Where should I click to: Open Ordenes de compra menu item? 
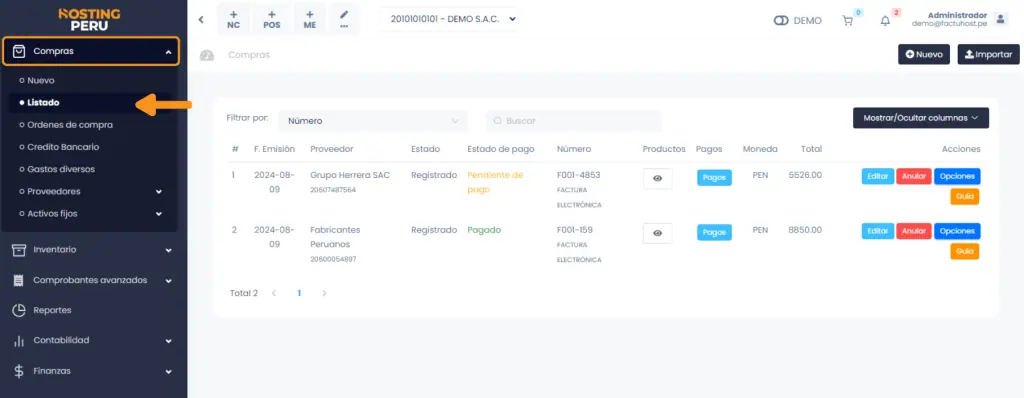point(70,125)
